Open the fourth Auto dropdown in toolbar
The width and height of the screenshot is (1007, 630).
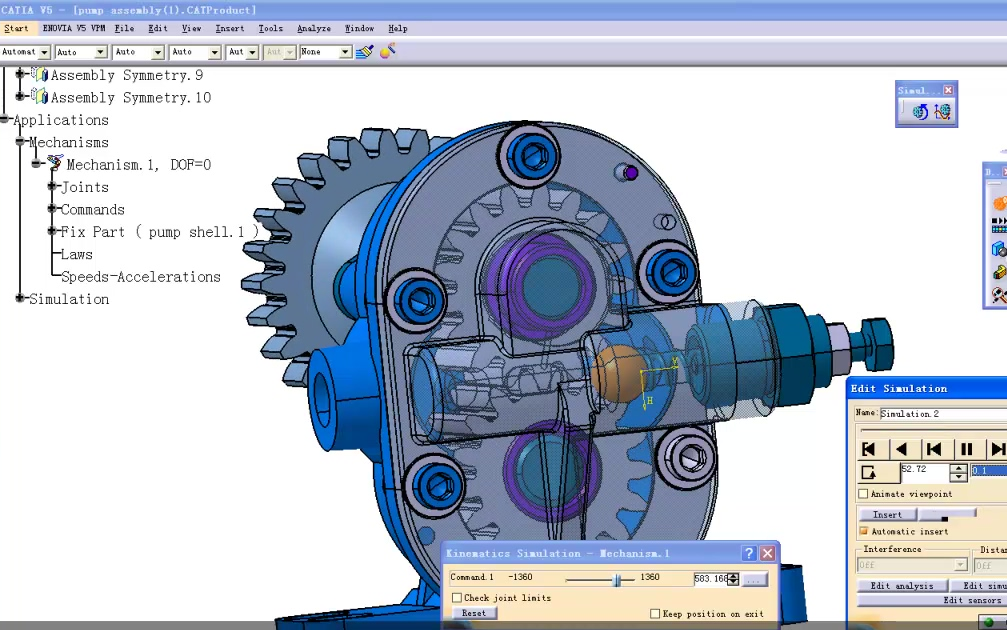[215, 52]
